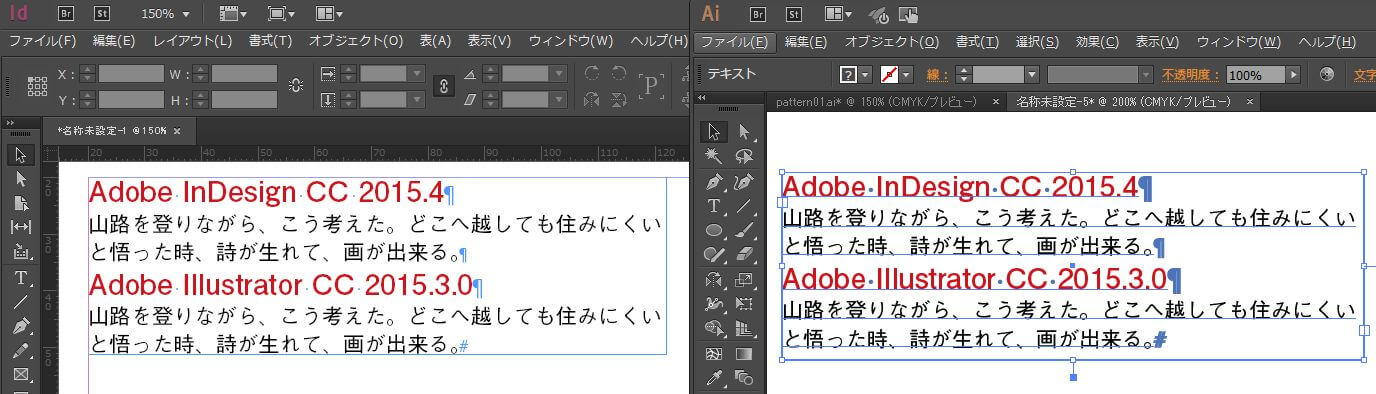This screenshot has height=394, width=1376.
Task: Select the Curvature tool in Illustrator
Action: (x=744, y=182)
